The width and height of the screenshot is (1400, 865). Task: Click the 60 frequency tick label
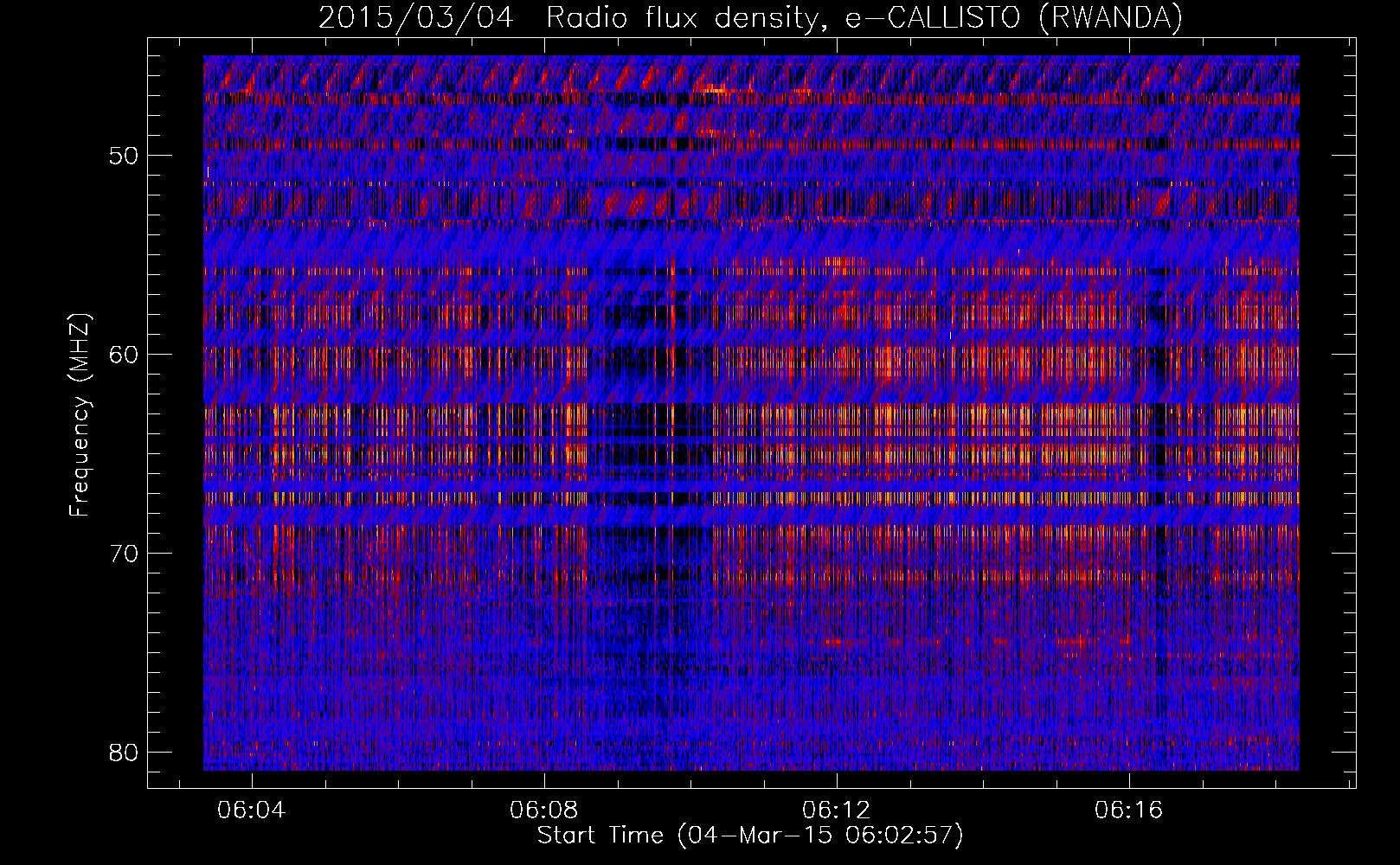tap(124, 355)
